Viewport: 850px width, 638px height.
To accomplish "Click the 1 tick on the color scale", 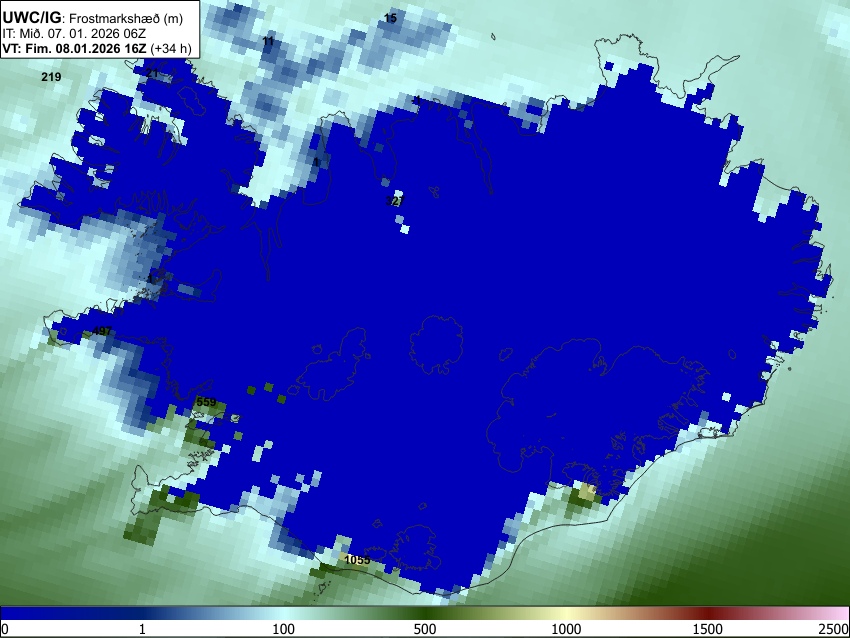I will [x=142, y=629].
